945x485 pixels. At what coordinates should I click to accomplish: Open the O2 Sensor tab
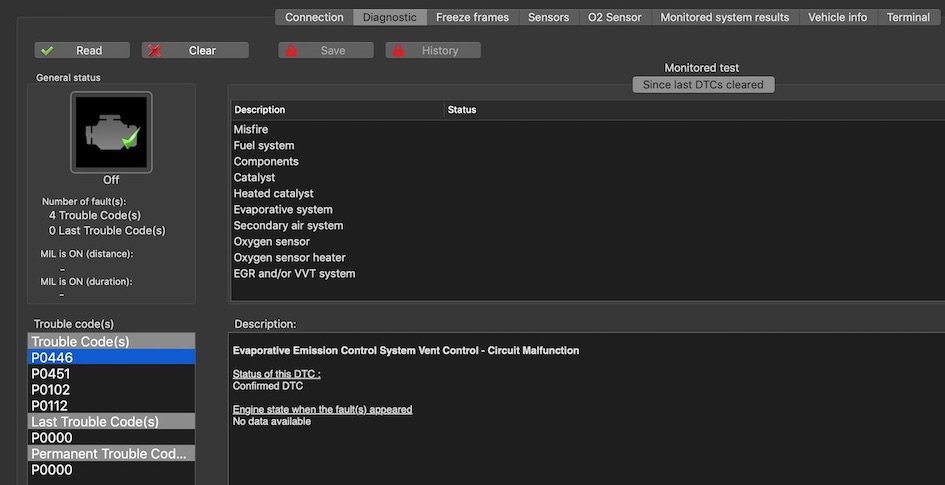click(615, 17)
